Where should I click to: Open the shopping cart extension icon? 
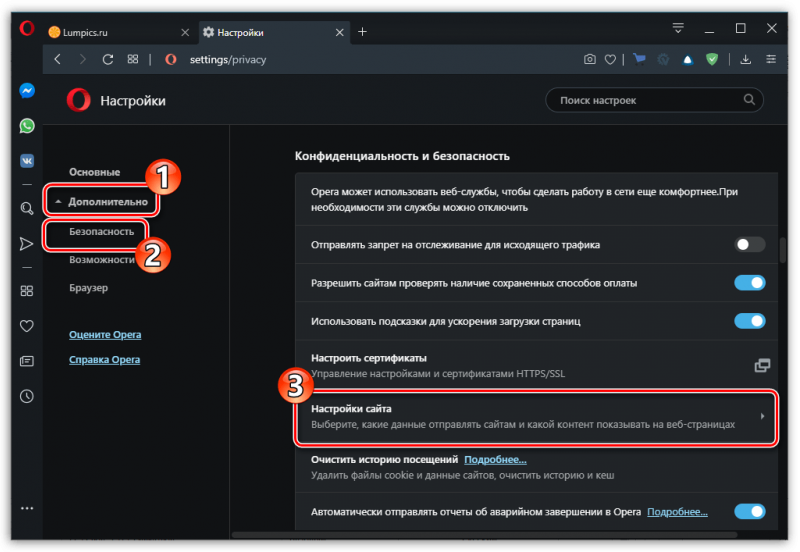[639, 59]
